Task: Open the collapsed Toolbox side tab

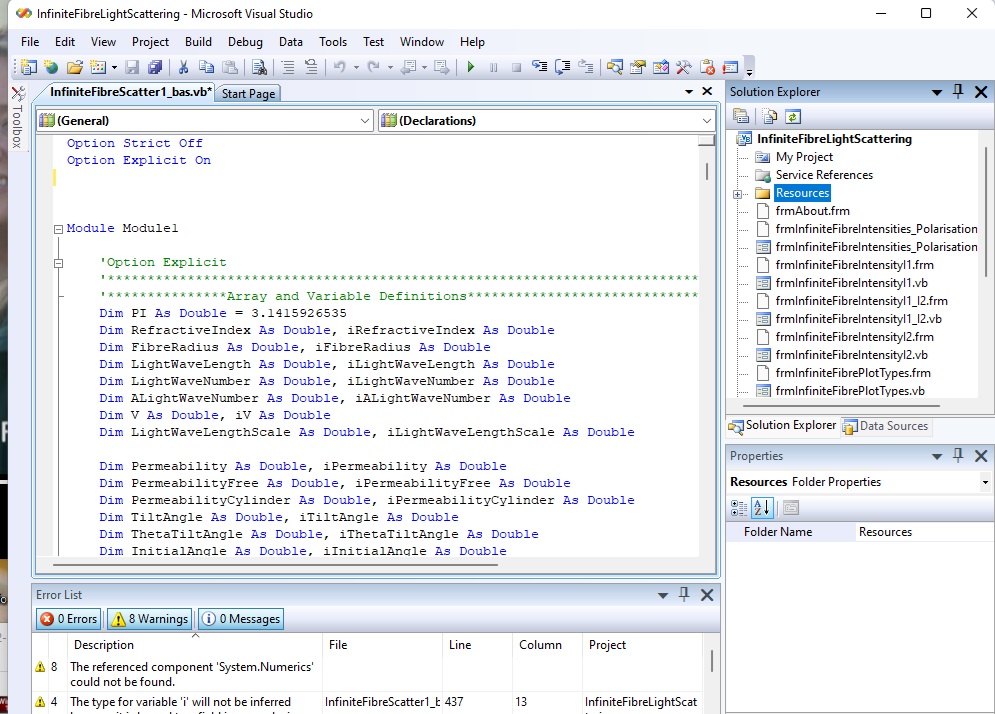Action: click(17, 118)
